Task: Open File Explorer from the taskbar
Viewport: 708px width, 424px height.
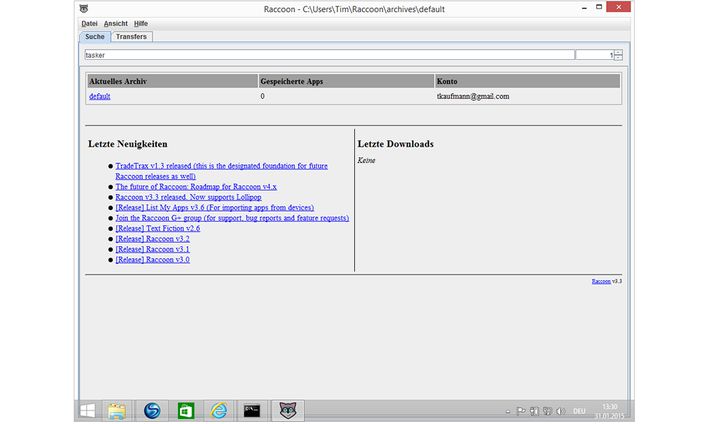Action: click(x=117, y=411)
